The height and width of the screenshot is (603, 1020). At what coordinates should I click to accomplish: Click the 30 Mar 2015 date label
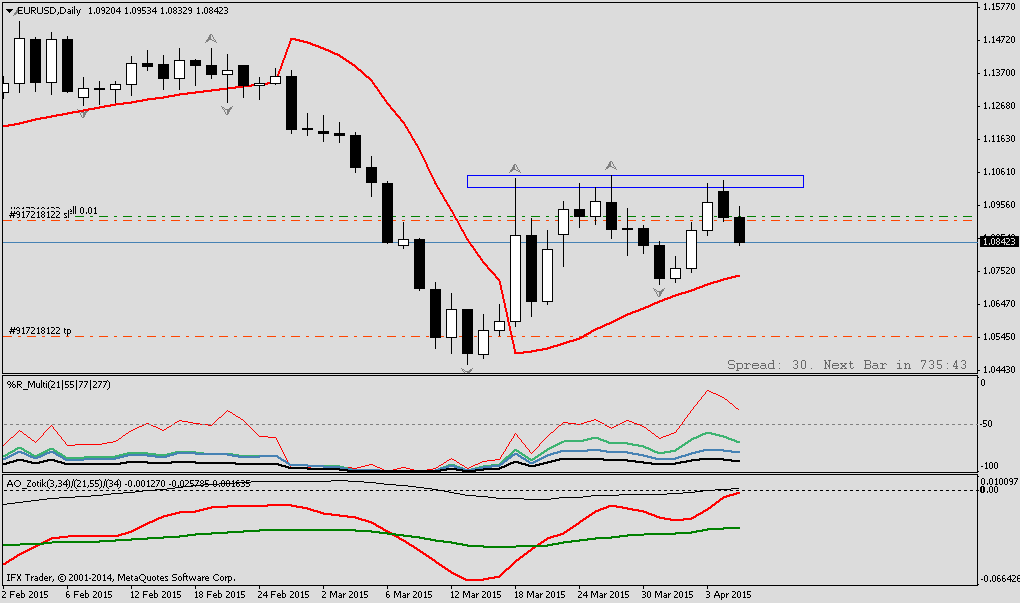(x=667, y=595)
